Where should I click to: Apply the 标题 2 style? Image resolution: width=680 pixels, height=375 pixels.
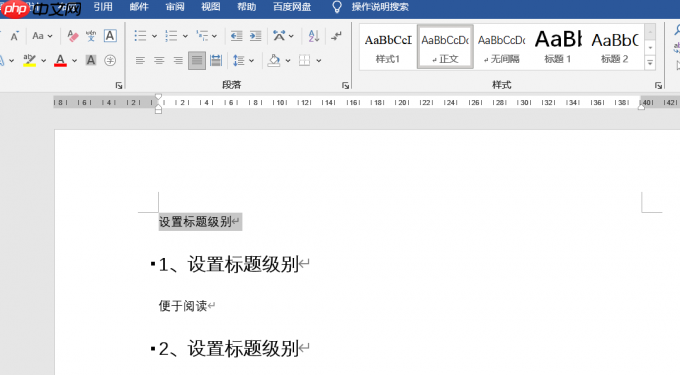[615, 47]
